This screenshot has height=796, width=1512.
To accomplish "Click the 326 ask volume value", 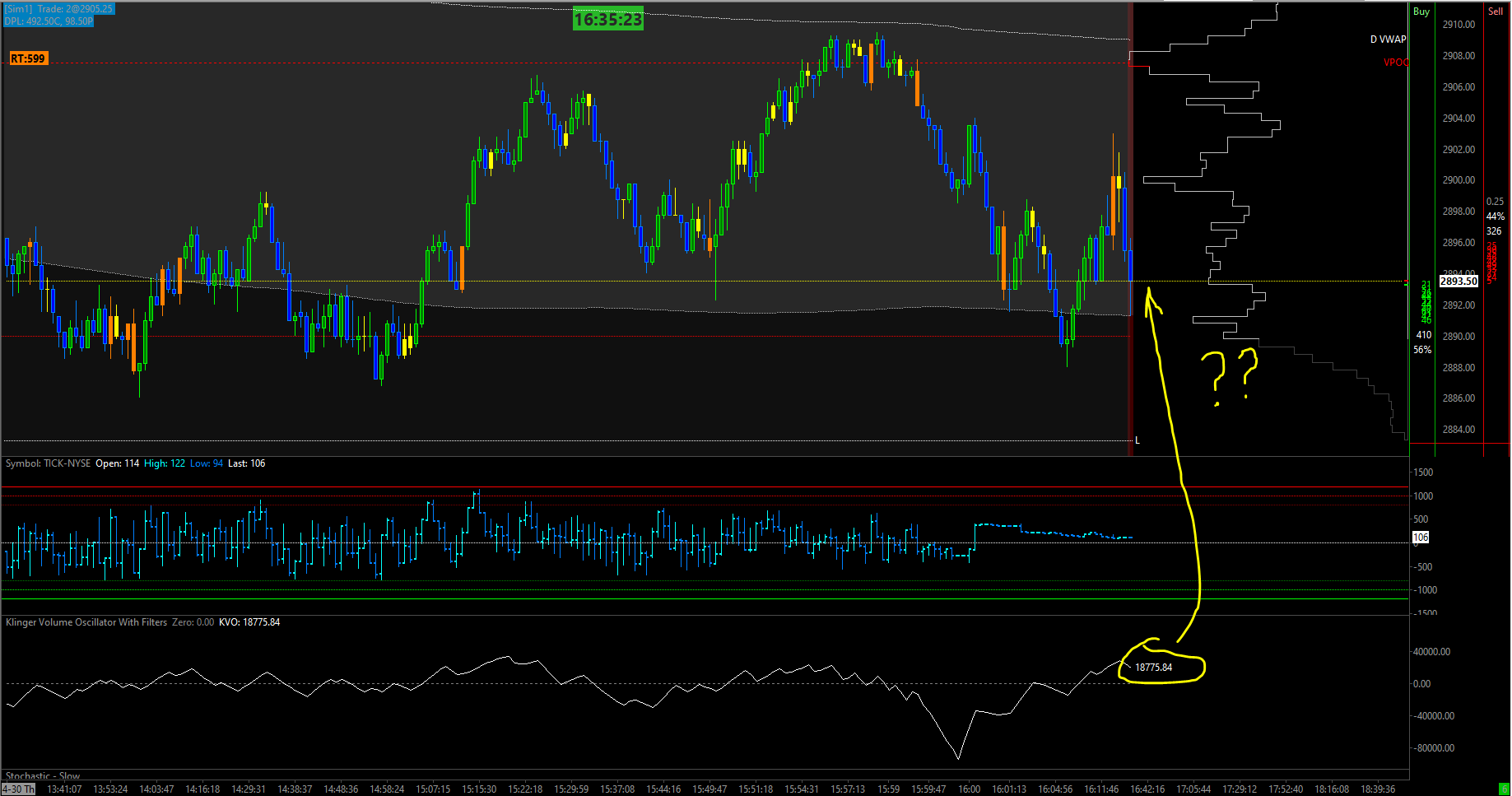I will (x=1494, y=231).
